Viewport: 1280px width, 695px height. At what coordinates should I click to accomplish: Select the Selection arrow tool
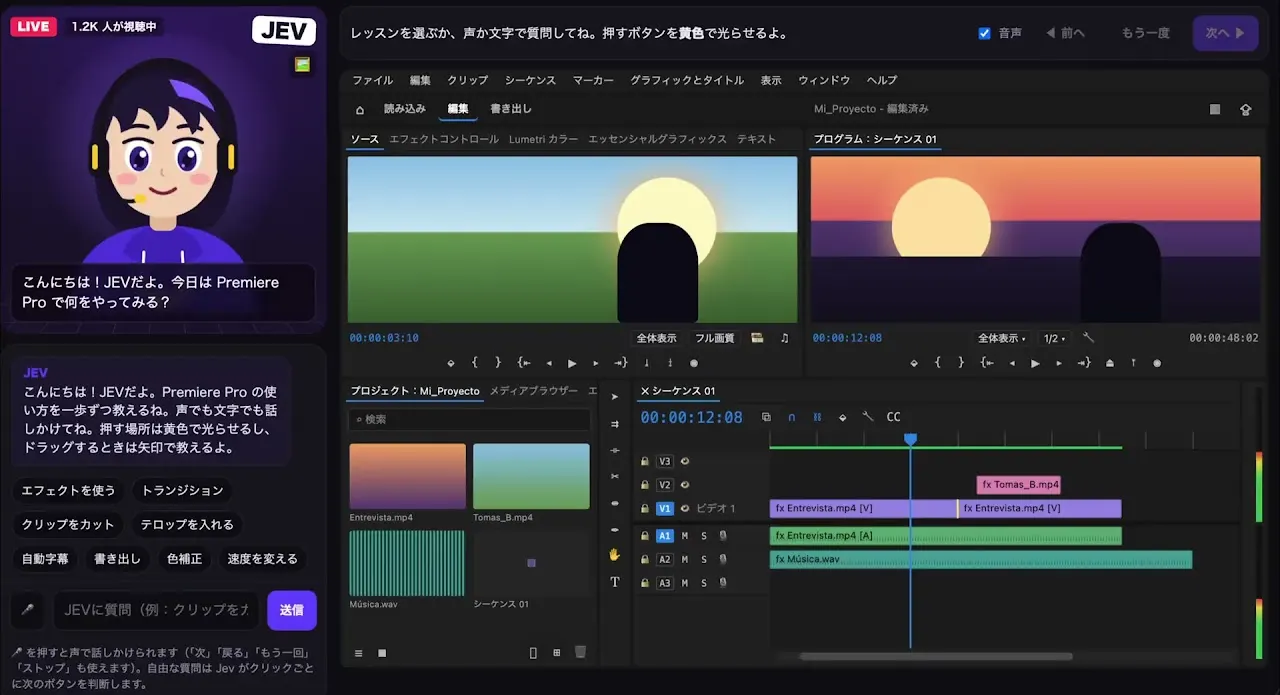click(x=615, y=397)
